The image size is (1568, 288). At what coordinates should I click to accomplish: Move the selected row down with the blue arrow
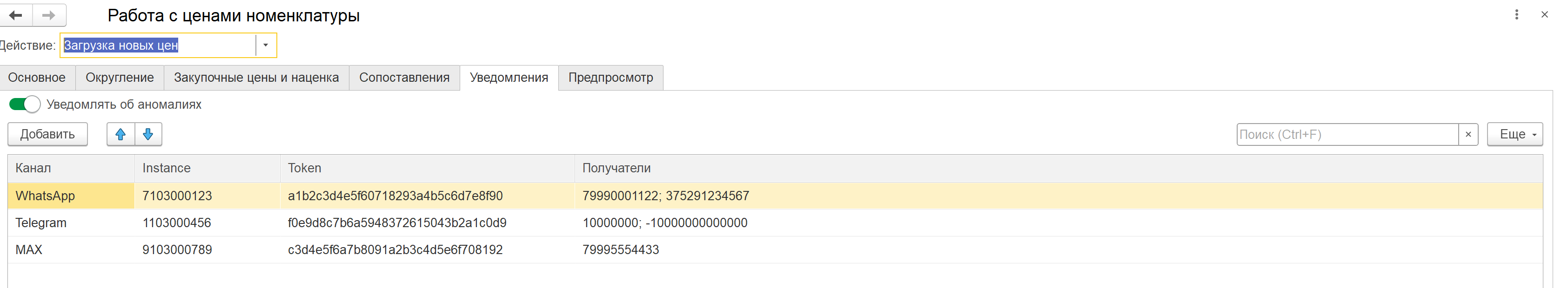pos(148,134)
